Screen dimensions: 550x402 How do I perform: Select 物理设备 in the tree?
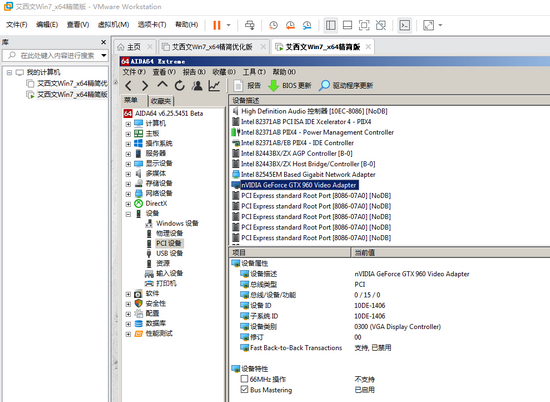(x=169, y=233)
